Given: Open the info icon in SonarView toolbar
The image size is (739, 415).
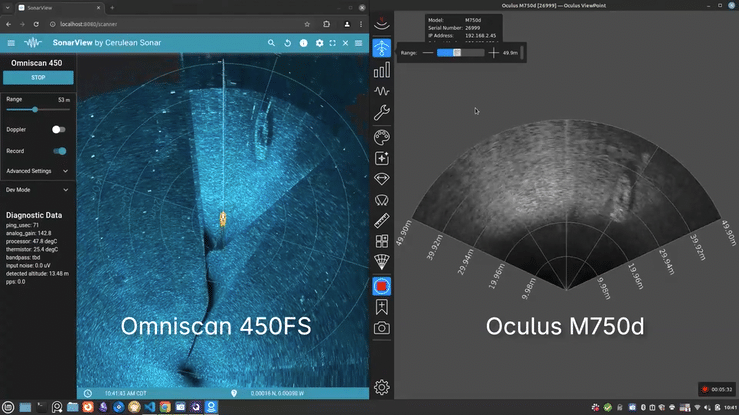Looking at the screenshot, I should [x=303, y=43].
